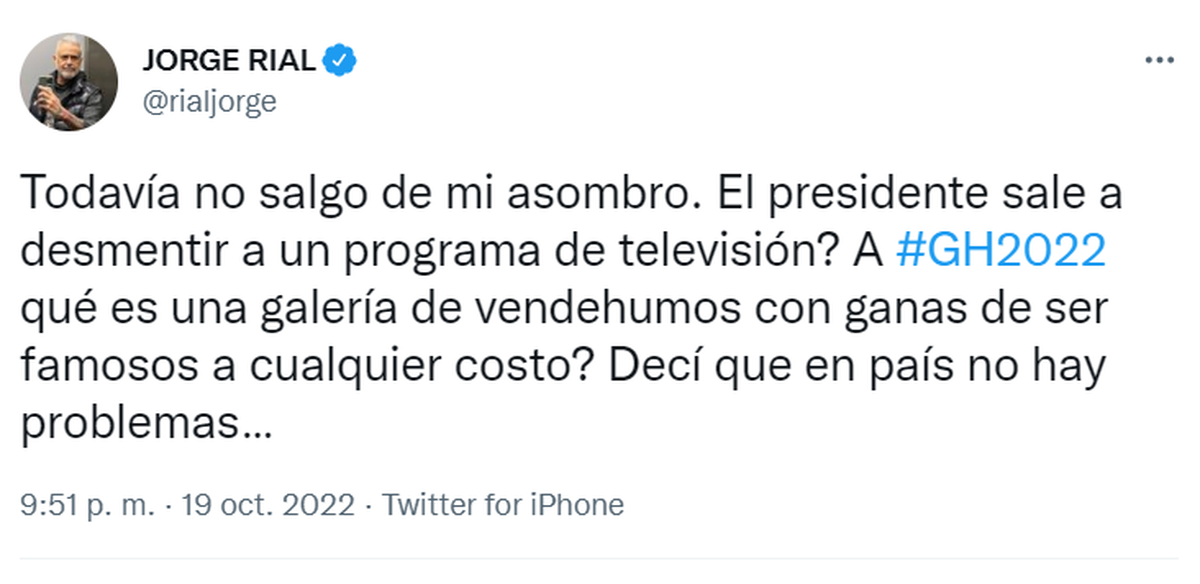This screenshot has width=1200, height=584.
Task: Click the 9:51 p. m. timestamp
Action: pos(88,505)
